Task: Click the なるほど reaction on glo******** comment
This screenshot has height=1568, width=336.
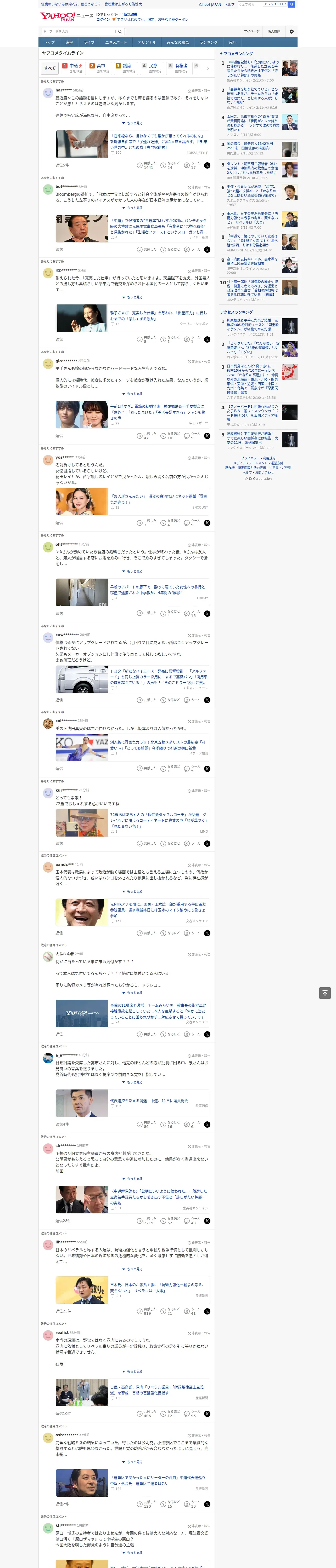Action: click(x=170, y=436)
